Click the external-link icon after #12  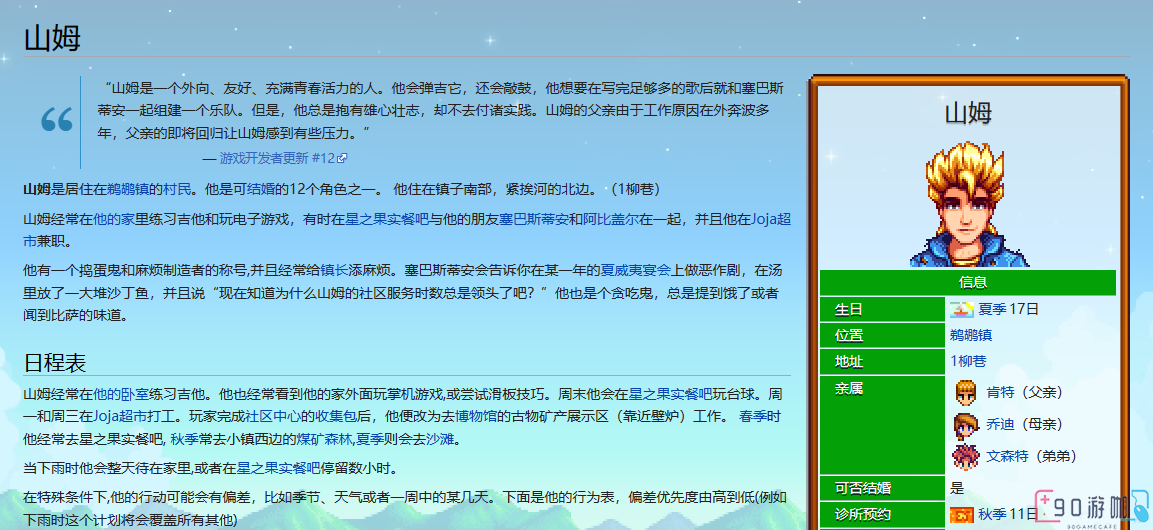point(342,158)
